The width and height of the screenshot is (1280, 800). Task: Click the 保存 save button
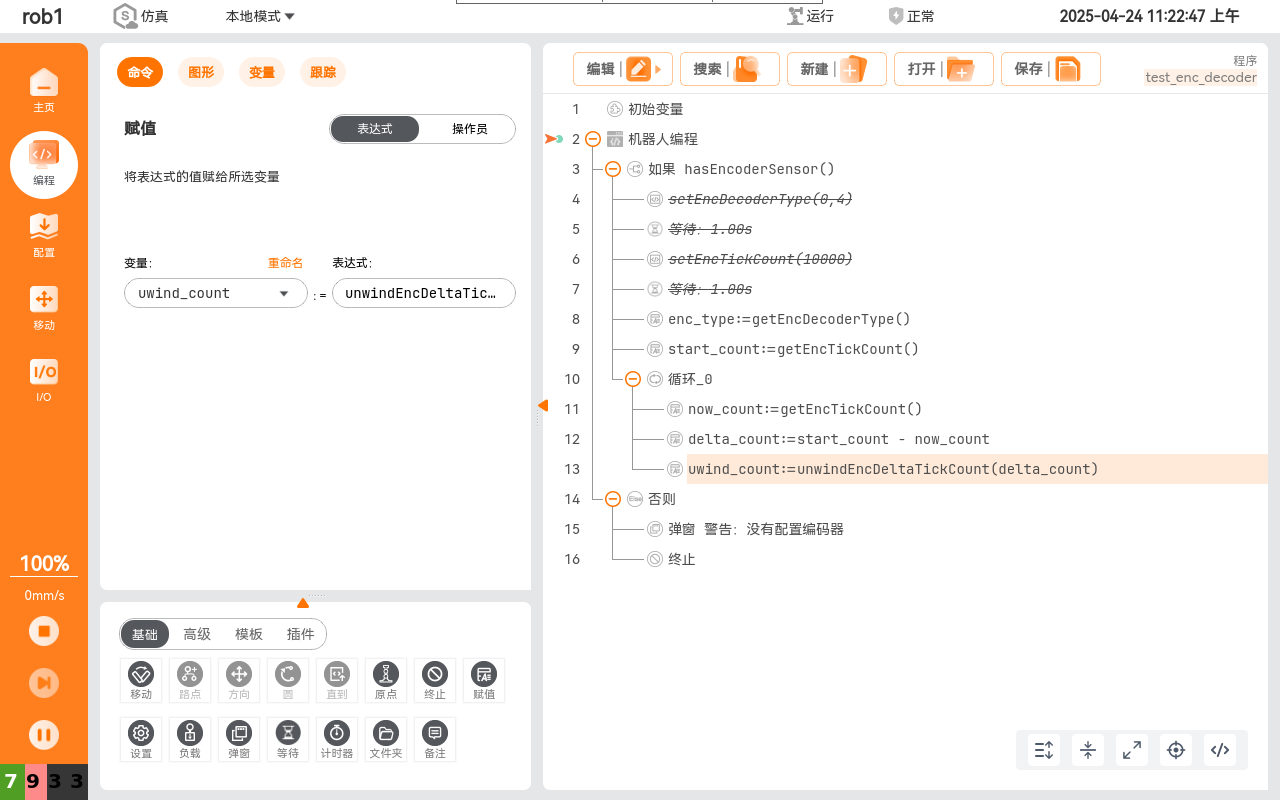point(1050,69)
